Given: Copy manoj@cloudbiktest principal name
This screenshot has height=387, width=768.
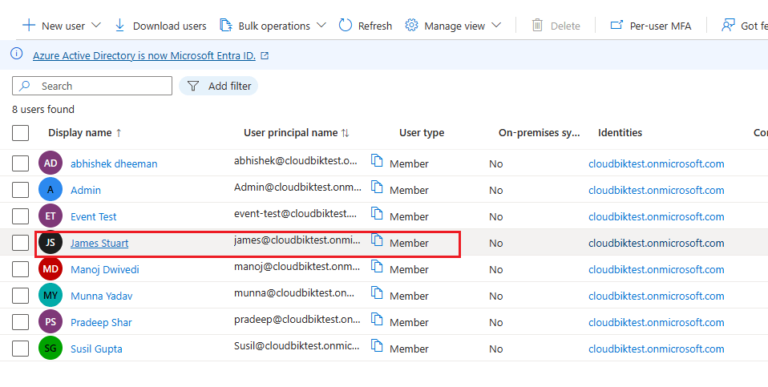Looking at the screenshot, I should coord(377,266).
